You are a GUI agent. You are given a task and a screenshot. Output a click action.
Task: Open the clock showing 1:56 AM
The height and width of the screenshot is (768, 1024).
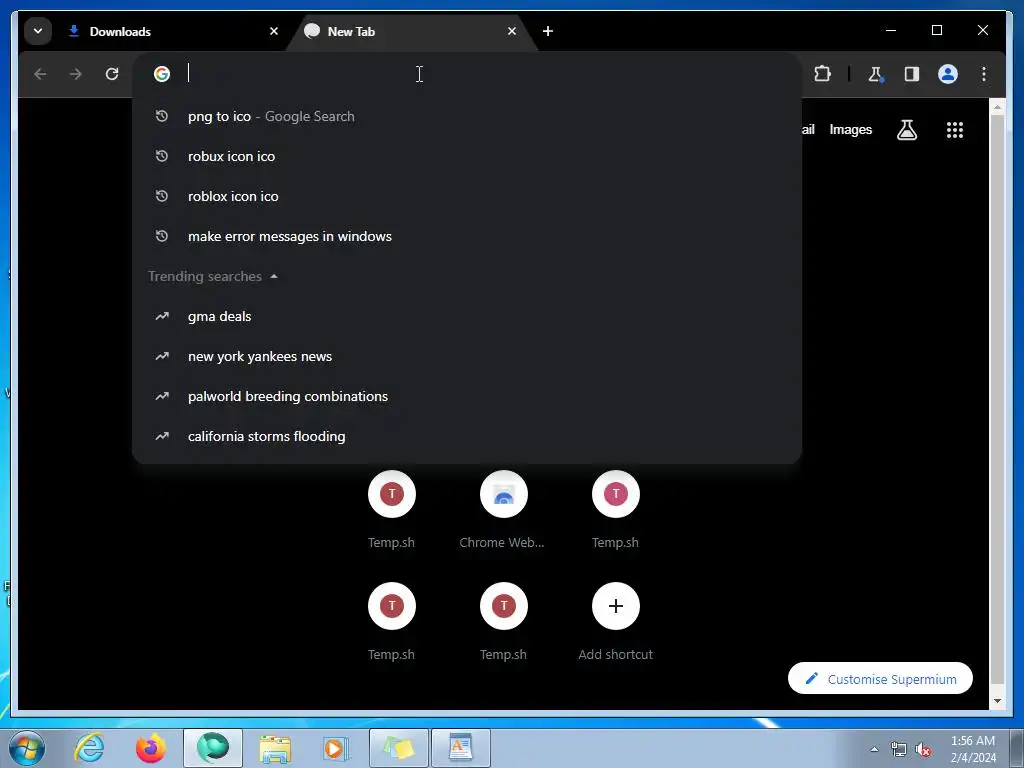973,749
